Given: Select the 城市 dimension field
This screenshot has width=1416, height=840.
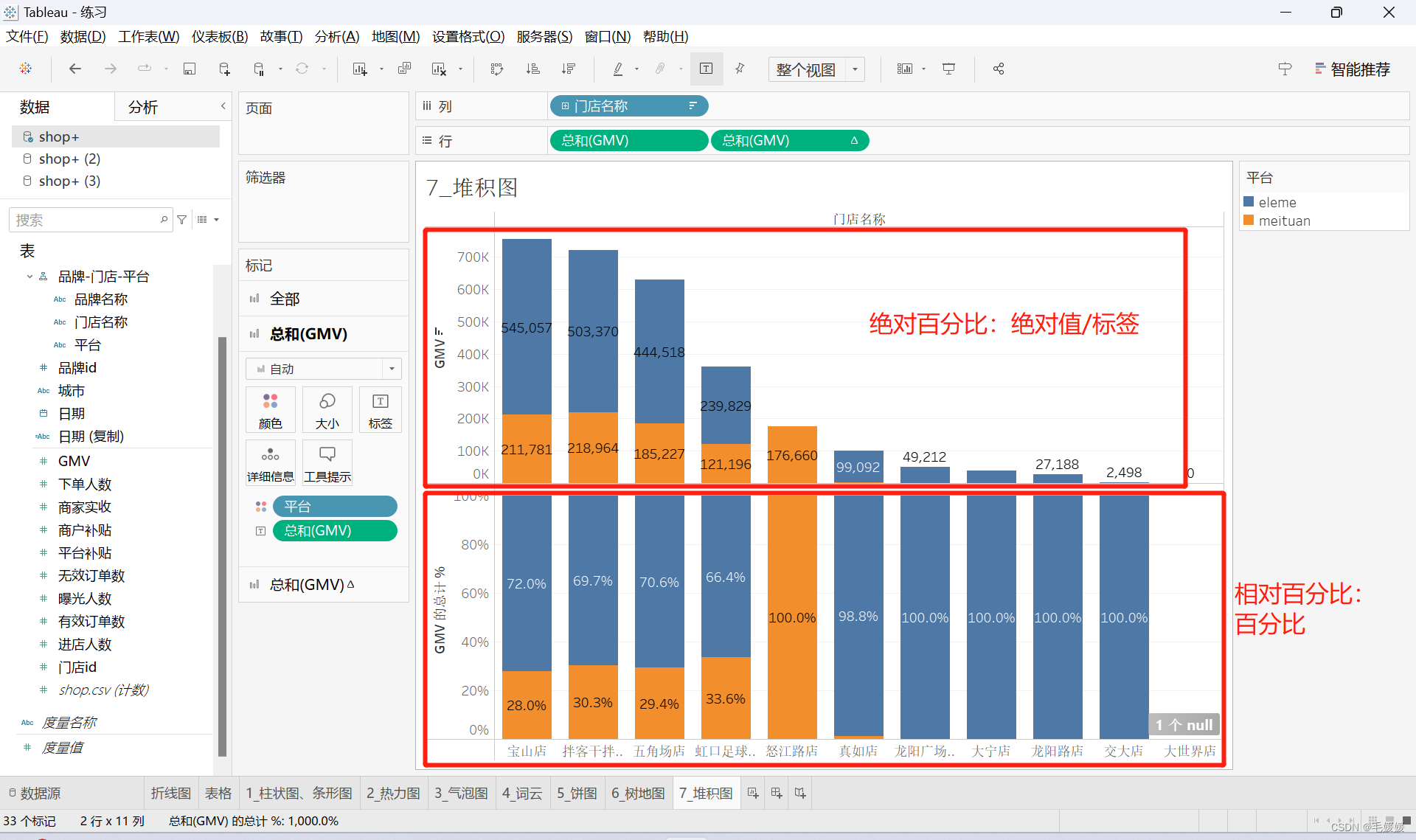Looking at the screenshot, I should click(72, 391).
